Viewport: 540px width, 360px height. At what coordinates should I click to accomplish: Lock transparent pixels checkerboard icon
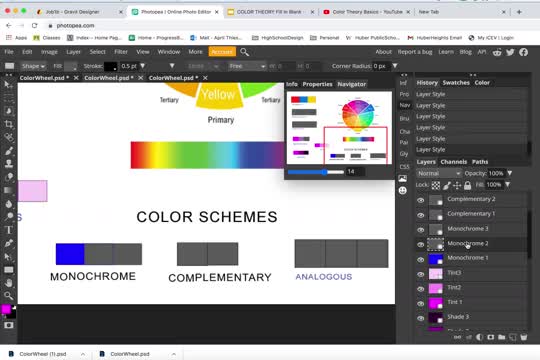click(436, 185)
